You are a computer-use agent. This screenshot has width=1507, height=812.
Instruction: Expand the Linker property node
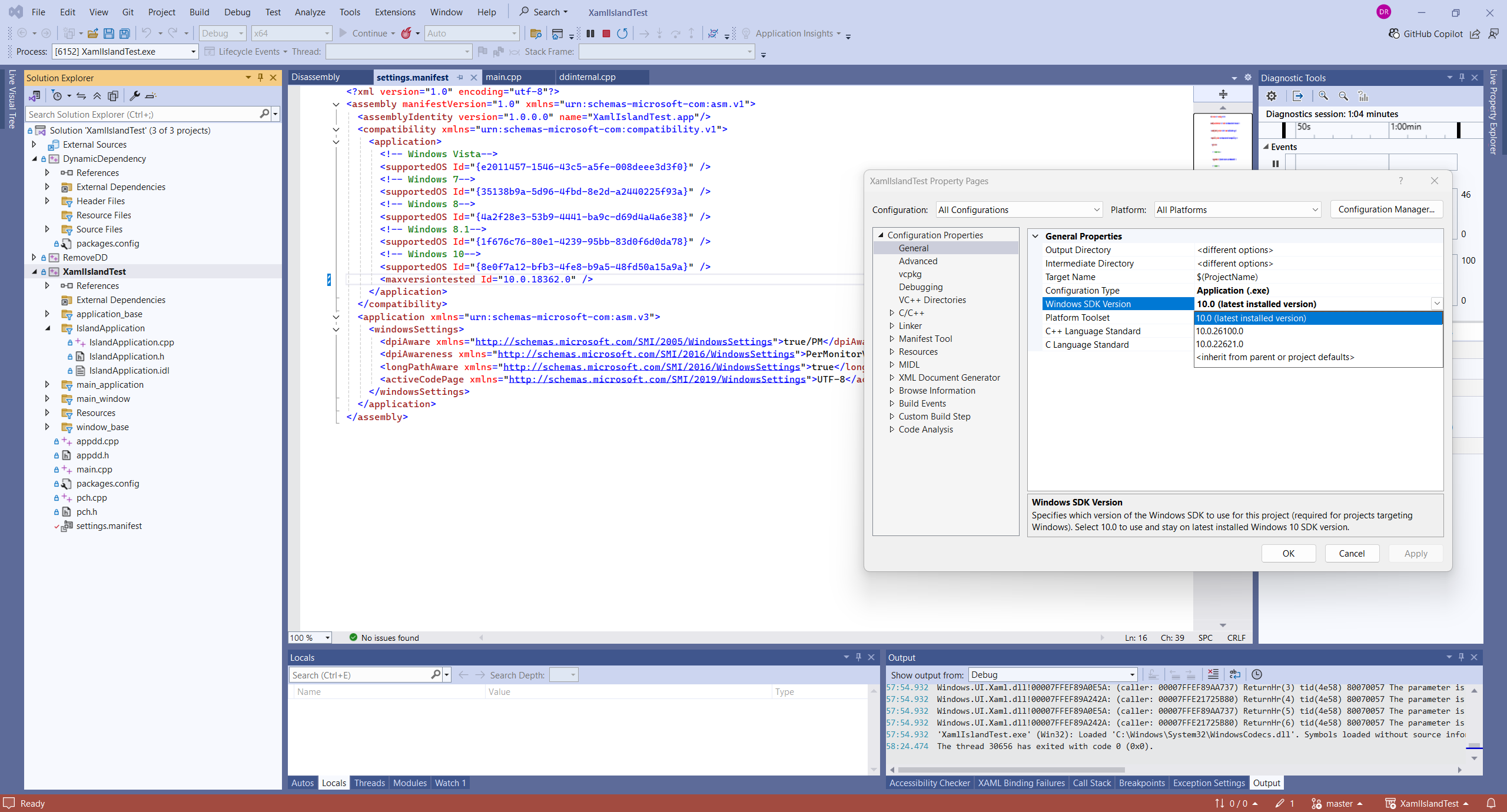click(891, 326)
